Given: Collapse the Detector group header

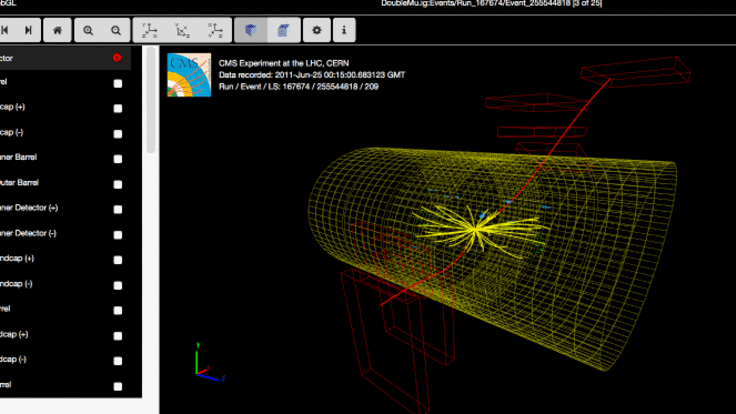Looking at the screenshot, I should pos(40,58).
